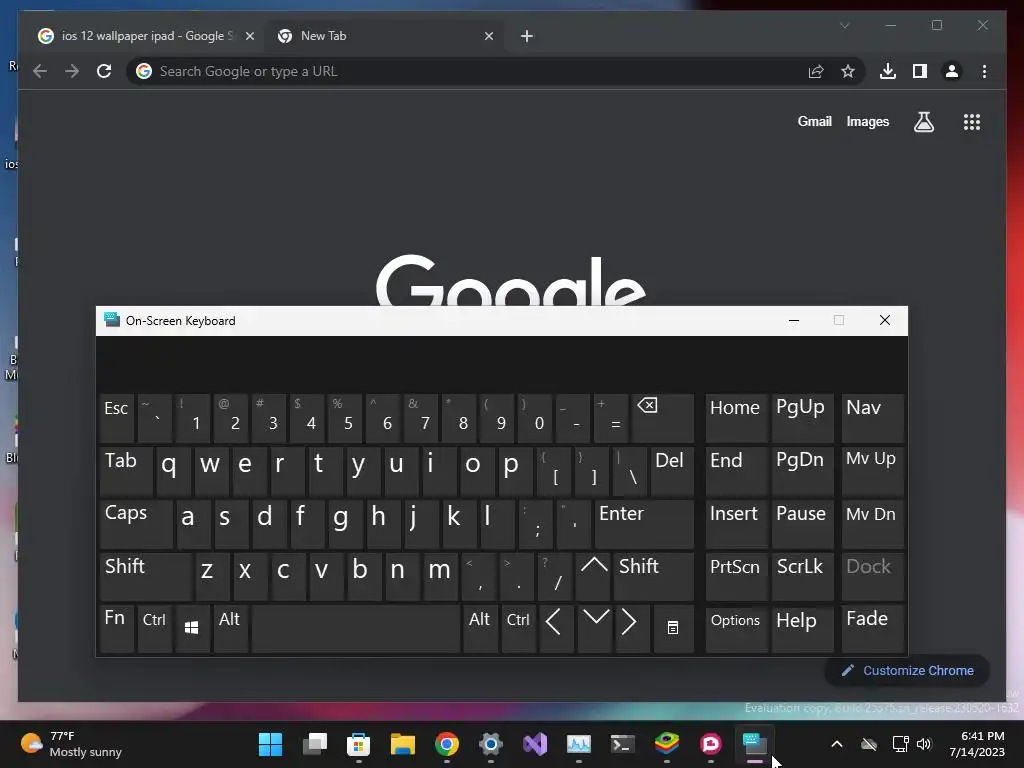Open Chrome downloads icon
The width and height of the screenshot is (1024, 768).
[888, 71]
